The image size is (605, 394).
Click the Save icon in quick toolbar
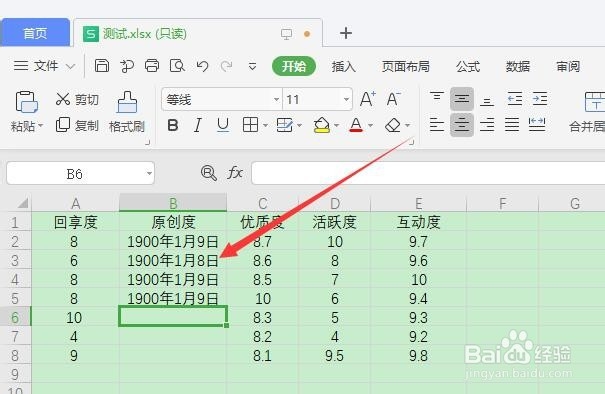point(102,66)
